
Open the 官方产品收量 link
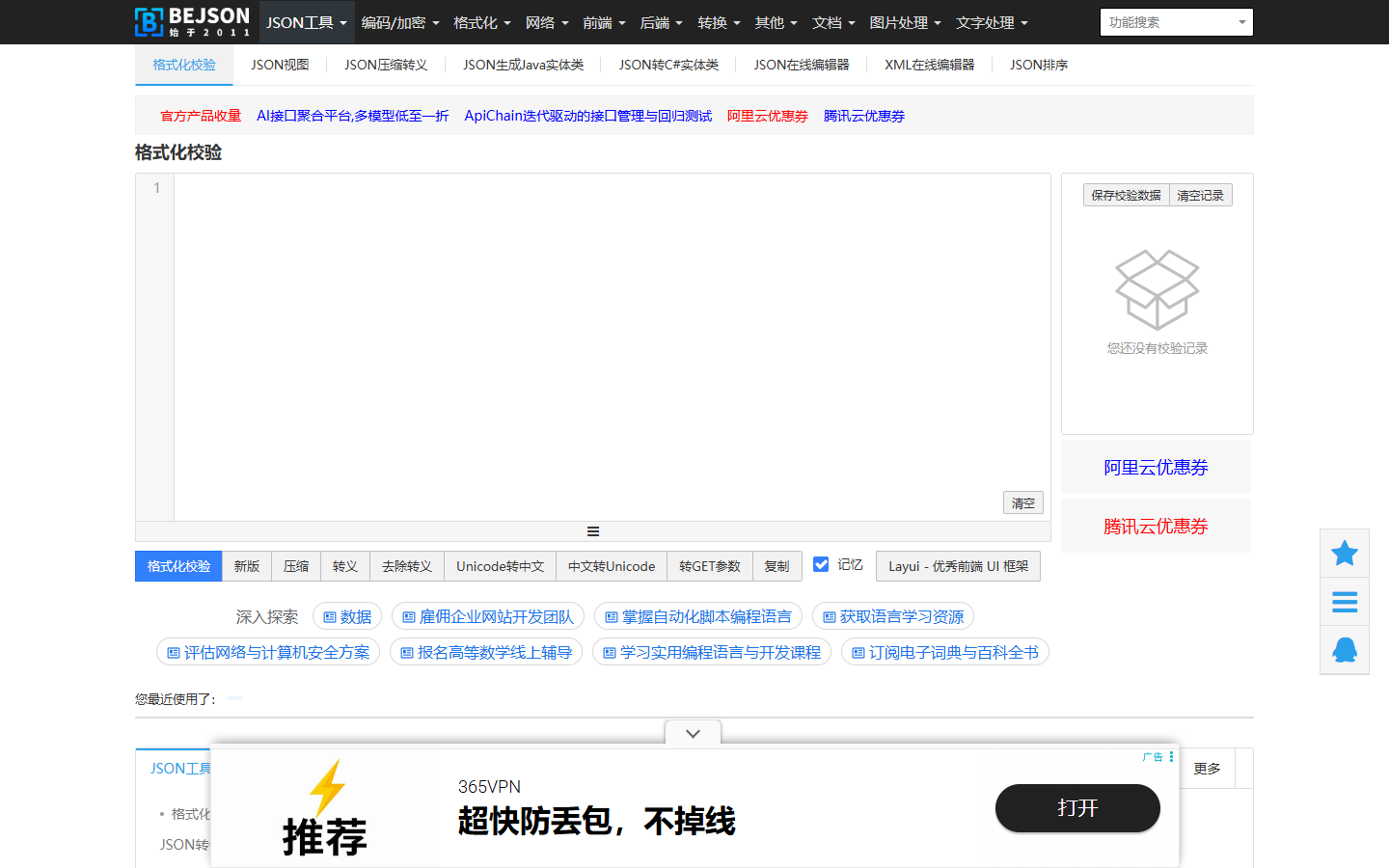pyautogui.click(x=201, y=116)
